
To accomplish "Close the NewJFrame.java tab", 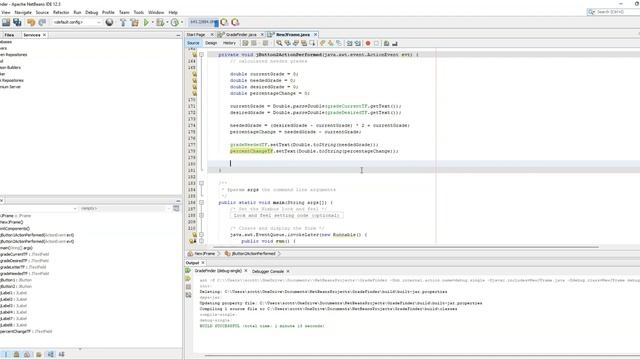I will tap(316, 35).
